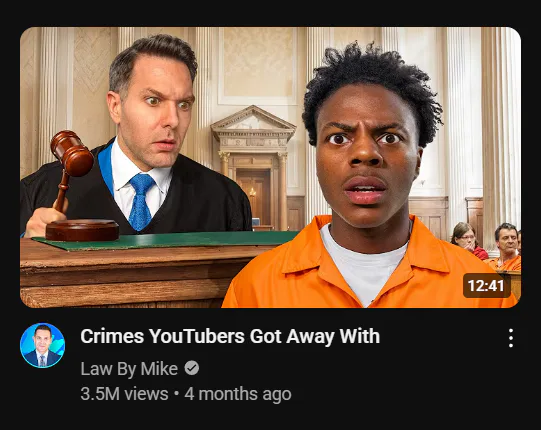541x430 pixels.
Task: Click the word Crimes in the video title
Action: pos(112,336)
